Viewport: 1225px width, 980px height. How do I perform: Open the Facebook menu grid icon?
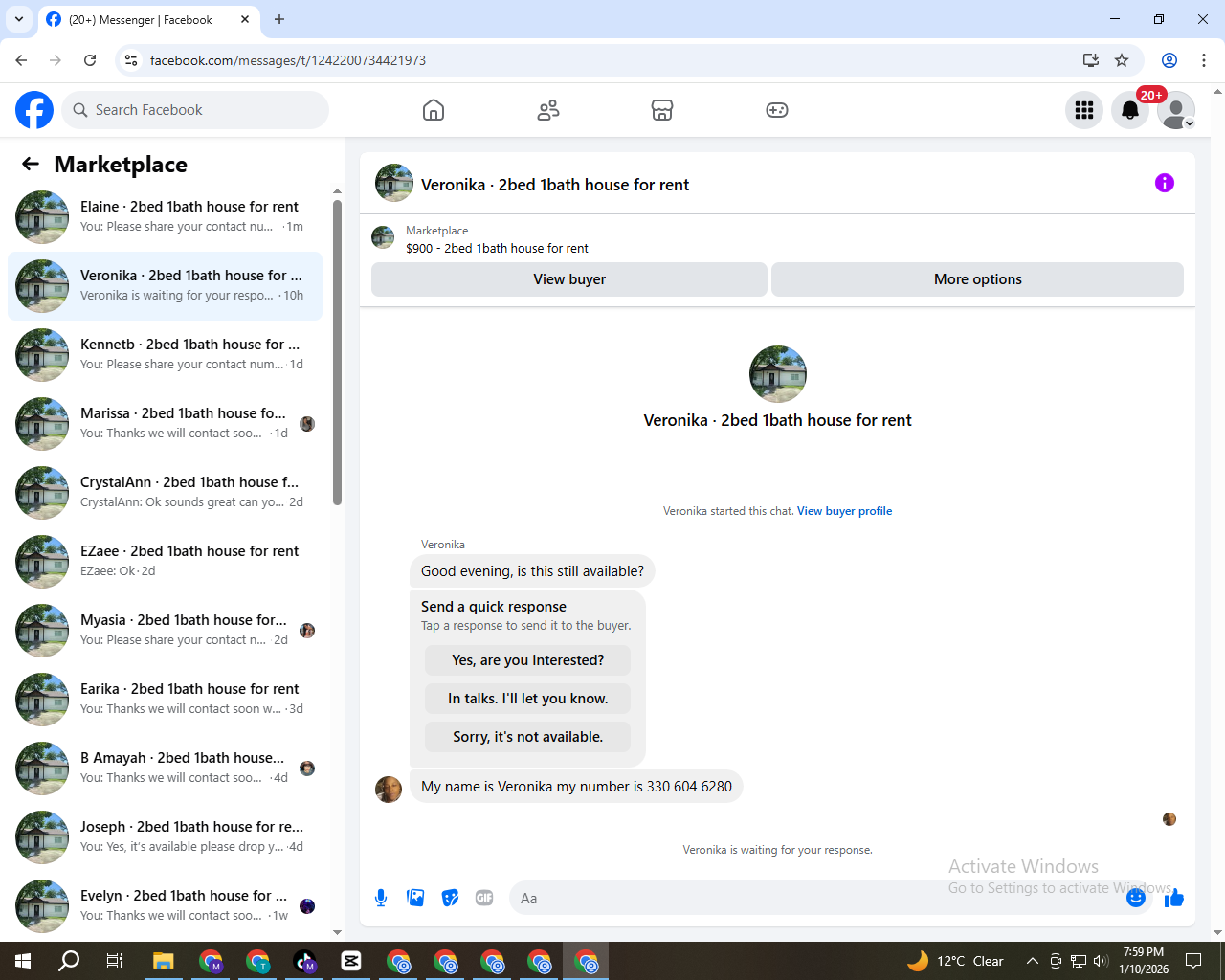pyautogui.click(x=1084, y=110)
